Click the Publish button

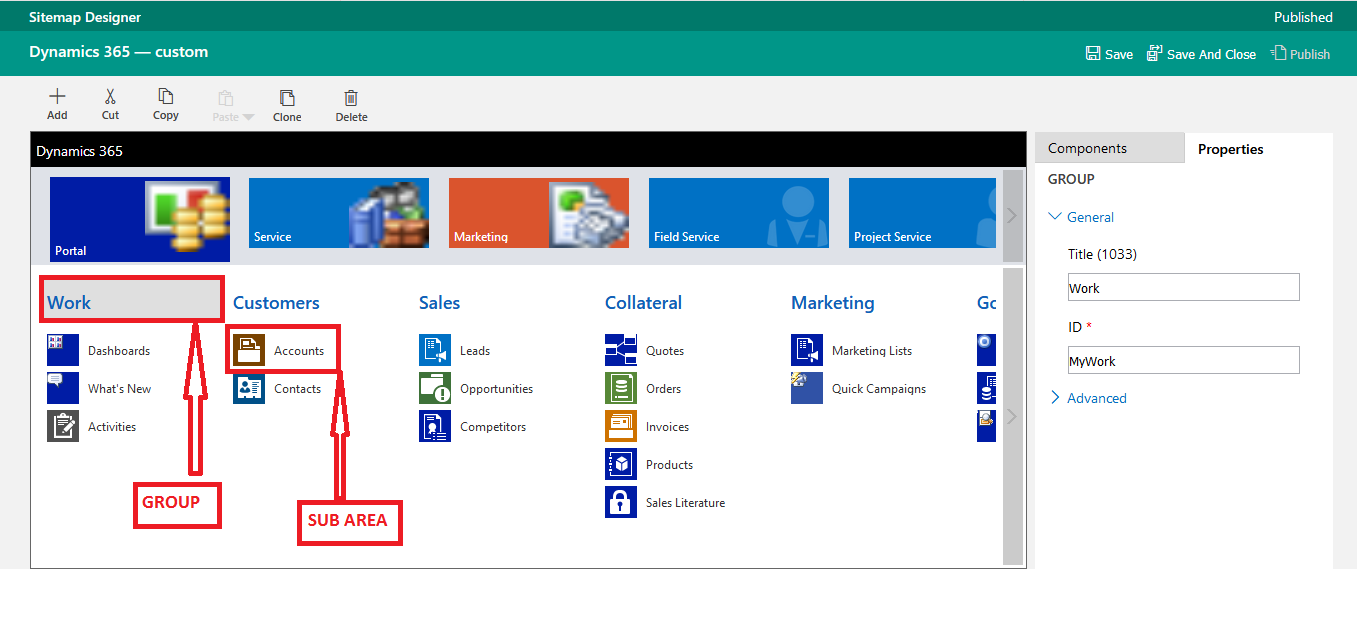click(x=1300, y=54)
